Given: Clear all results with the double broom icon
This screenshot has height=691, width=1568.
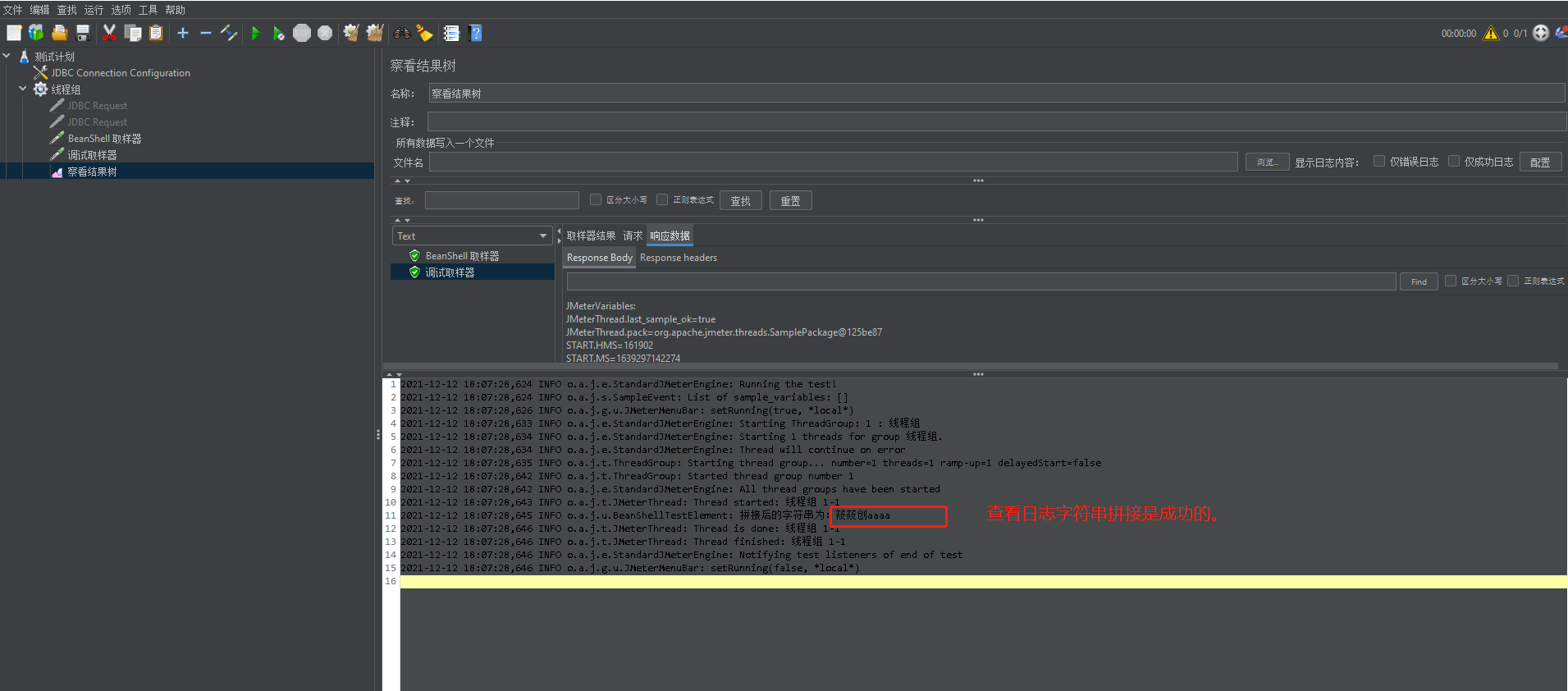Looking at the screenshot, I should click(375, 33).
